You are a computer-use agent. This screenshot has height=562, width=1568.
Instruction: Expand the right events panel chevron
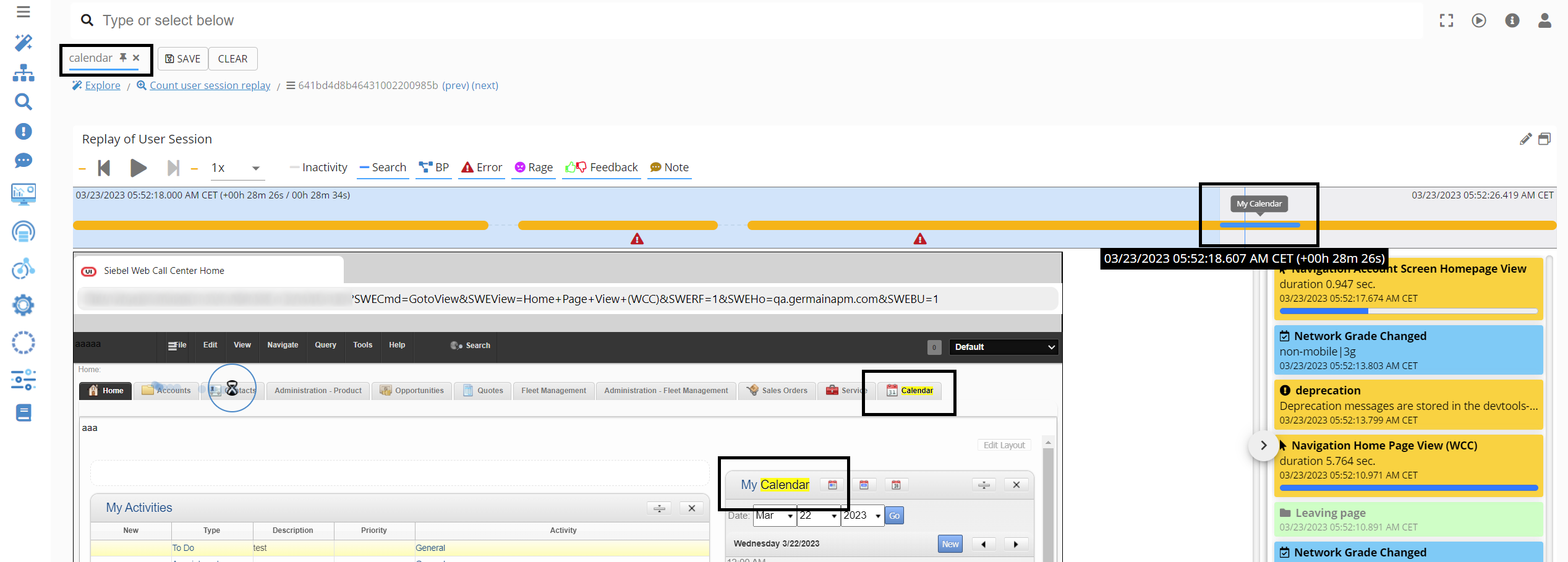1263,445
